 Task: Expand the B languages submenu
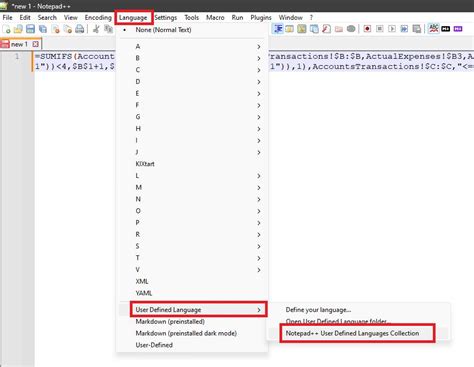click(x=192, y=58)
